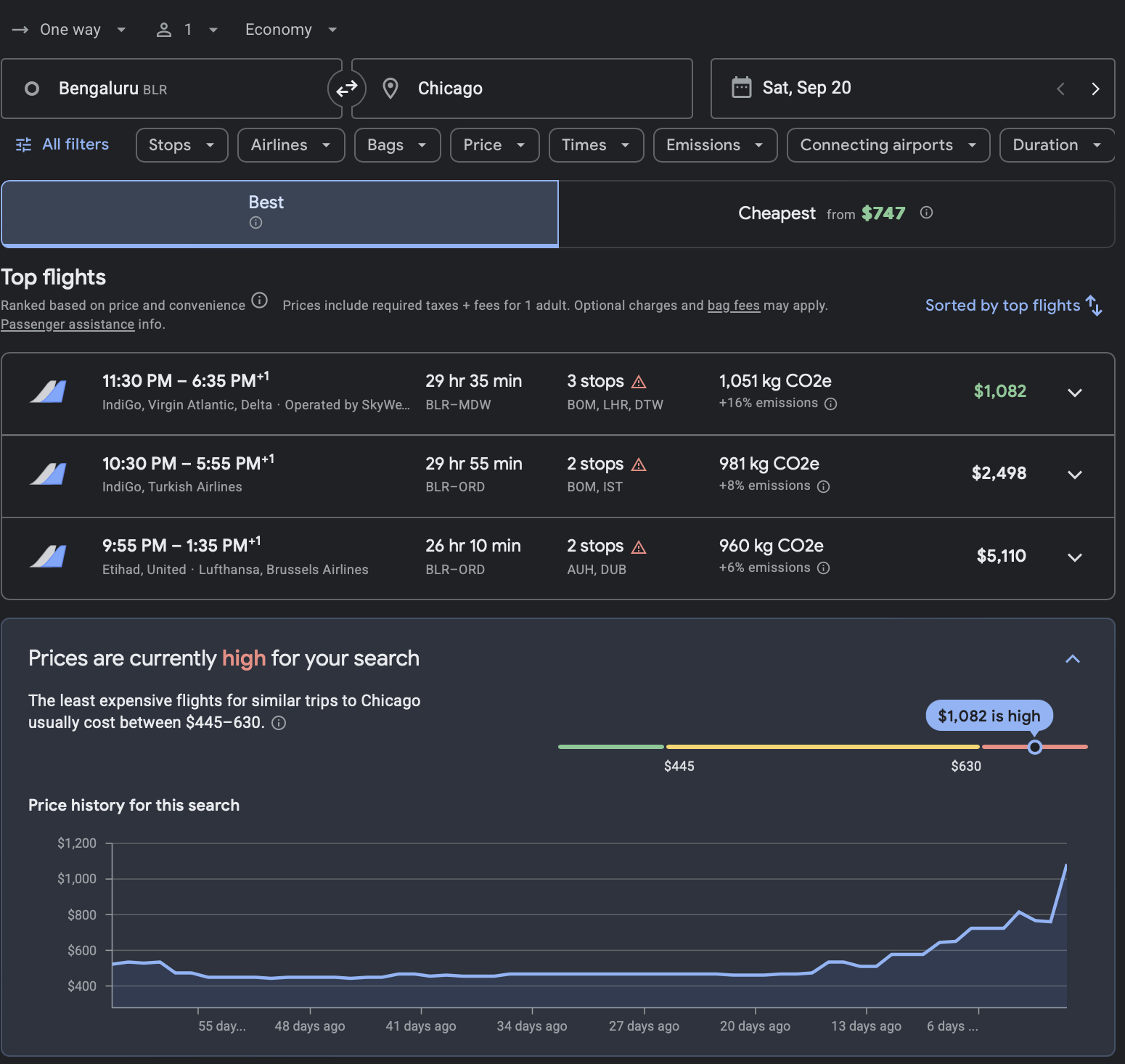Expand the $2,498 flight details
Screen dimensions: 1125x1064
pos(1075,475)
